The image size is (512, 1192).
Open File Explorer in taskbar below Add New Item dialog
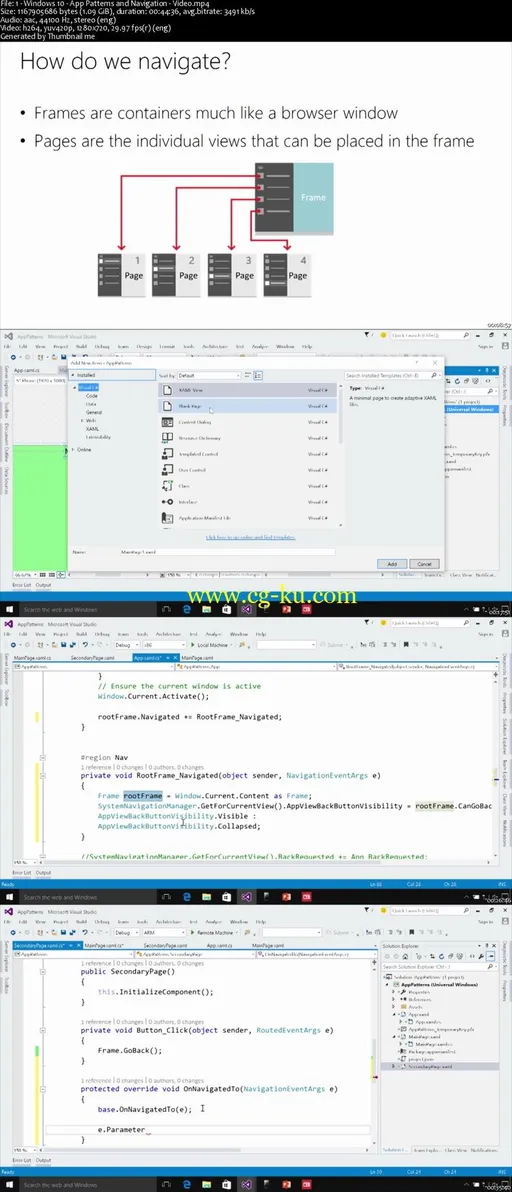coord(207,610)
